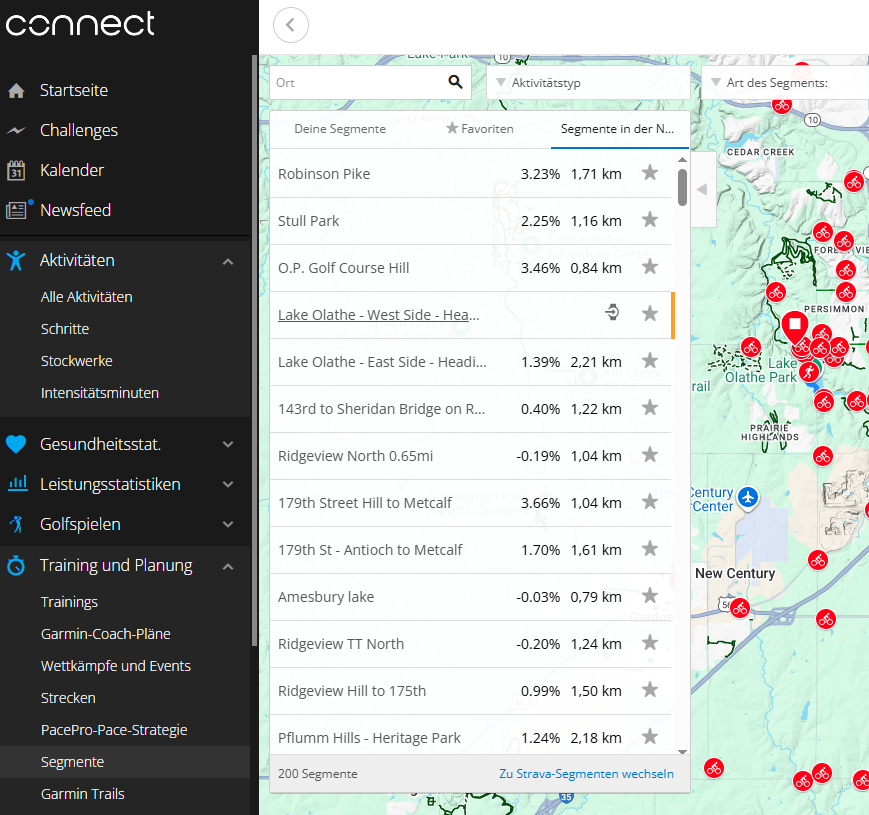The image size is (869, 815).
Task: Click the airport marker near New Century on map
Action: pyautogui.click(x=748, y=497)
